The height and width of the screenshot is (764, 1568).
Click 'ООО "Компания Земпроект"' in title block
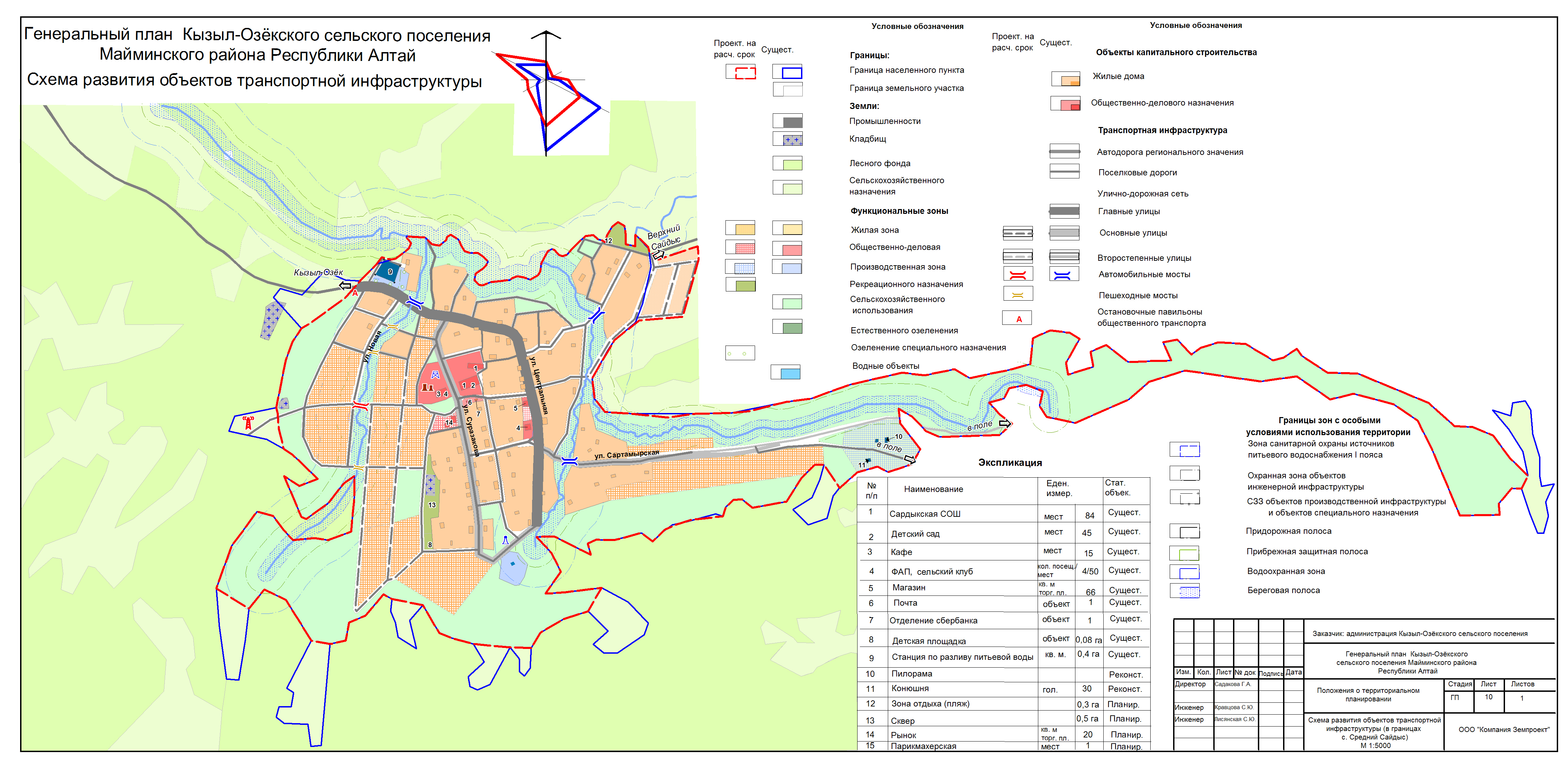pos(1503,729)
